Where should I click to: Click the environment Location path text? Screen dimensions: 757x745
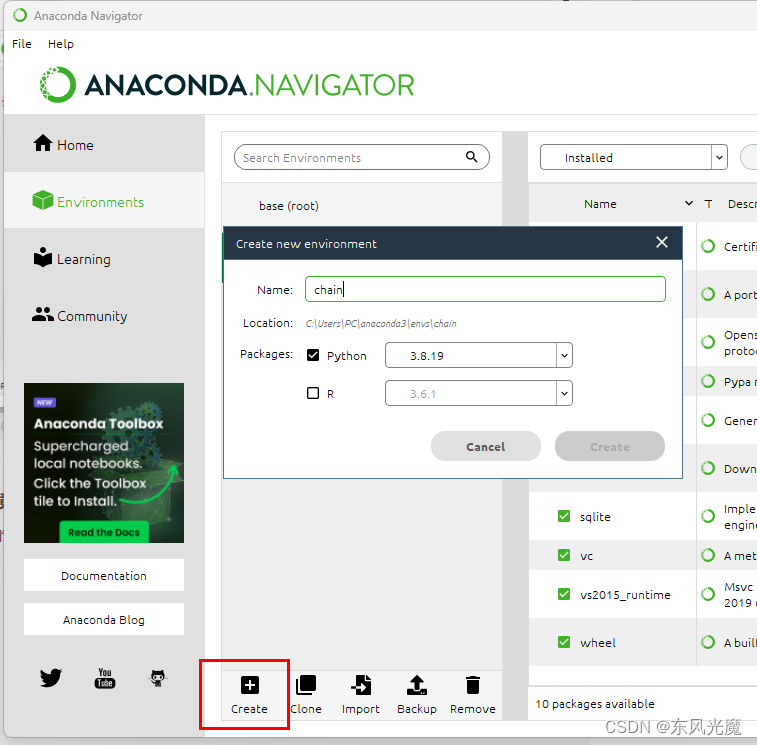pyautogui.click(x=380, y=323)
